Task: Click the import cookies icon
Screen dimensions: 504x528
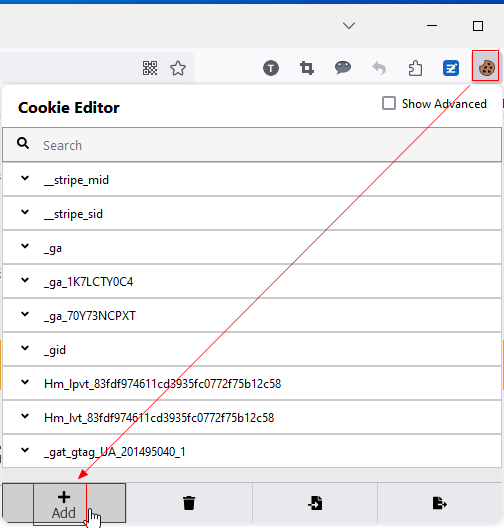Action: coord(315,503)
